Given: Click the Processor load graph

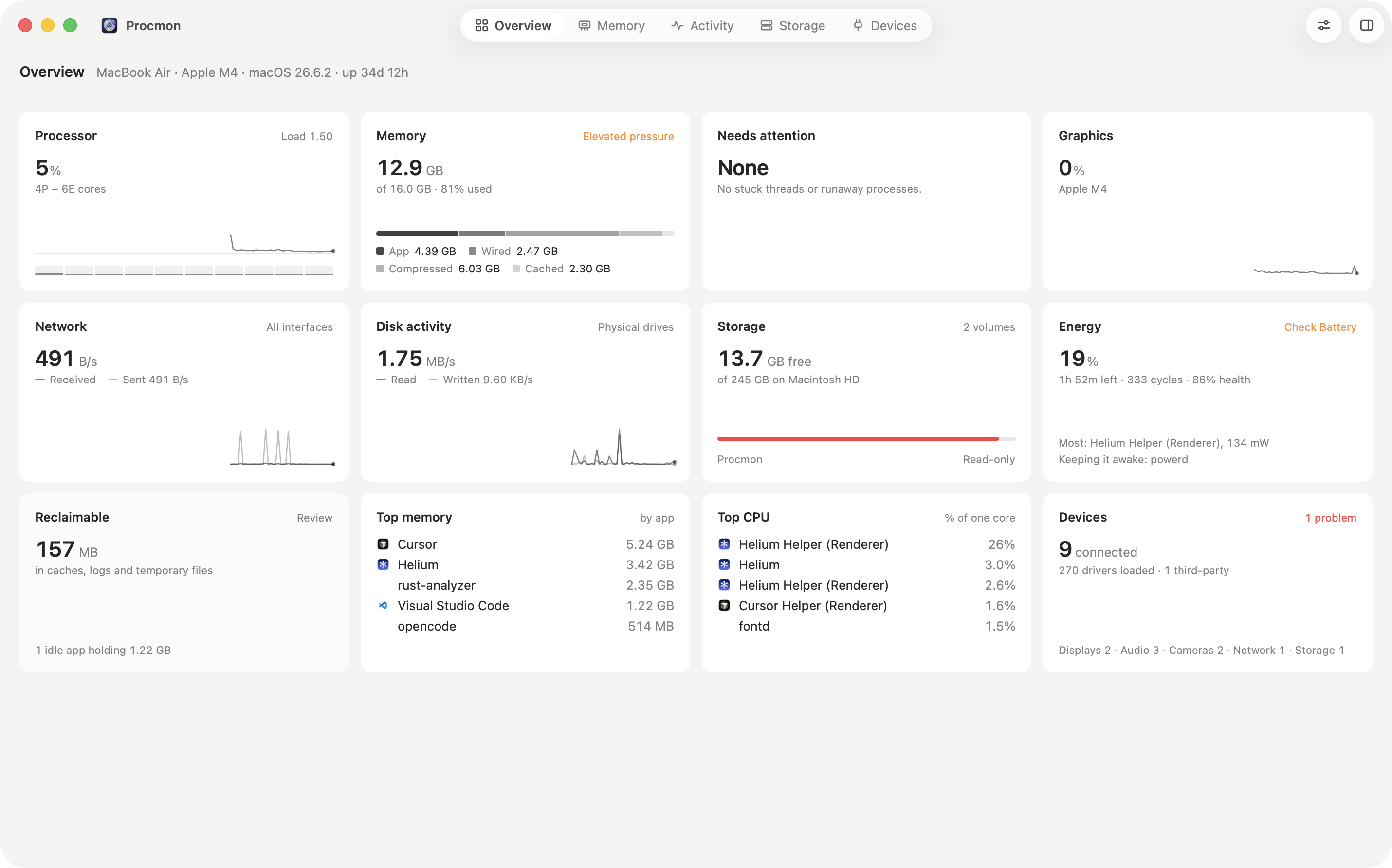Looking at the screenshot, I should coord(184,243).
